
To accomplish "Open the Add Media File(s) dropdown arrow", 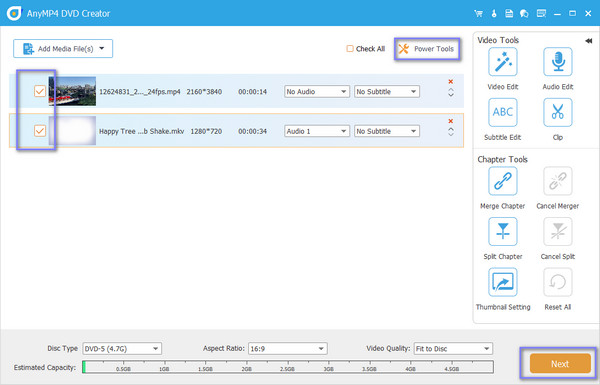I will (102, 49).
